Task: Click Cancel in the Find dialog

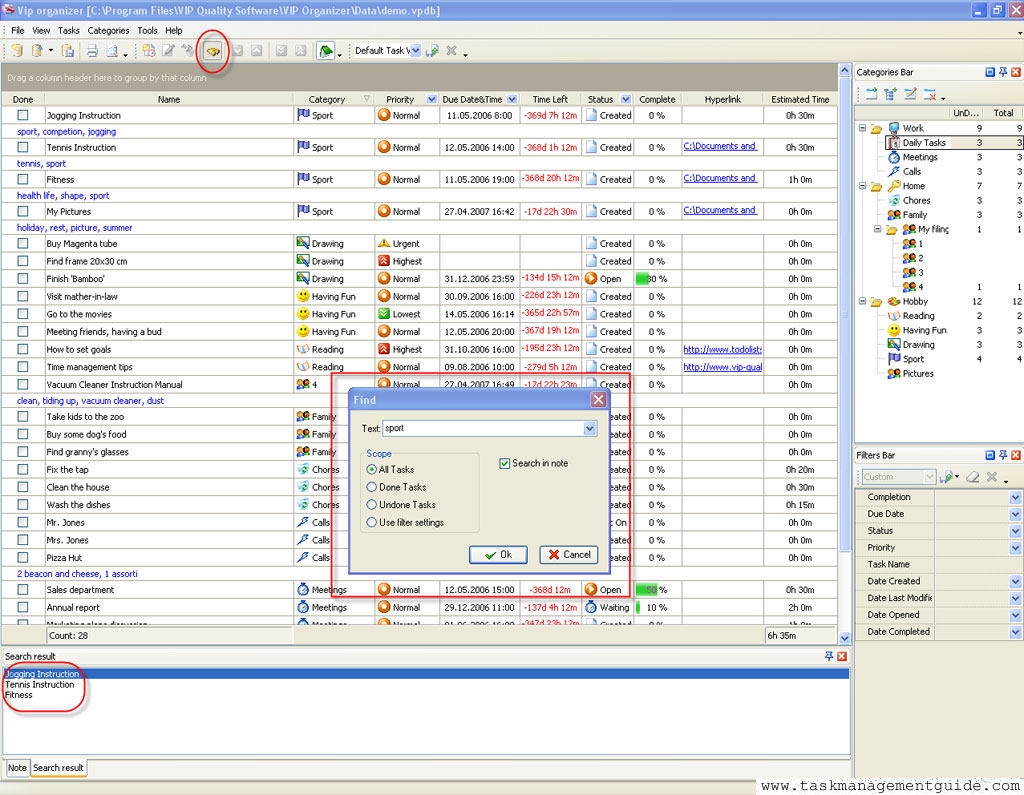Action: [x=569, y=555]
